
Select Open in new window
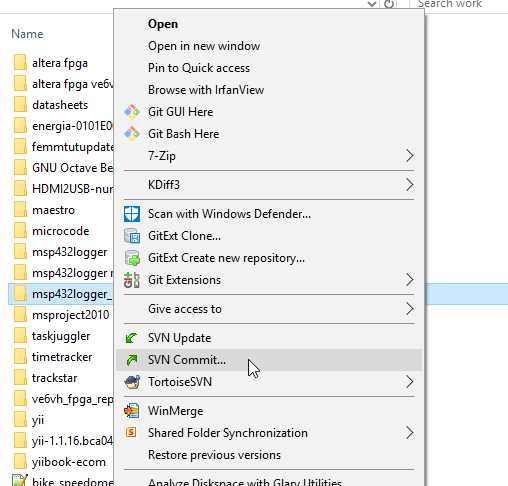tap(204, 46)
